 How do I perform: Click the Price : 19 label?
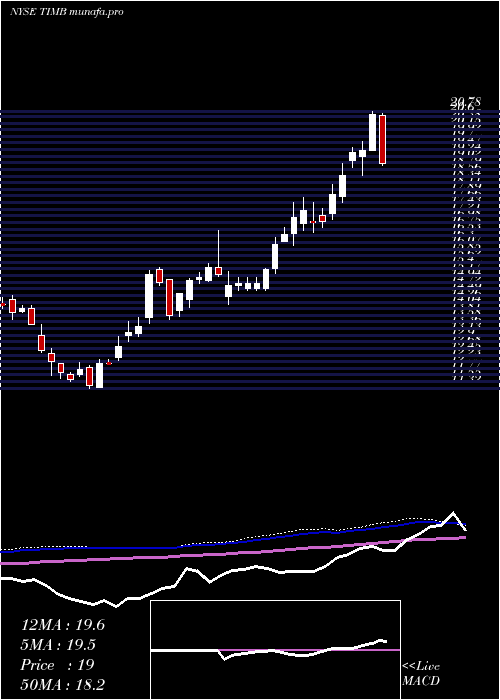coord(58,665)
